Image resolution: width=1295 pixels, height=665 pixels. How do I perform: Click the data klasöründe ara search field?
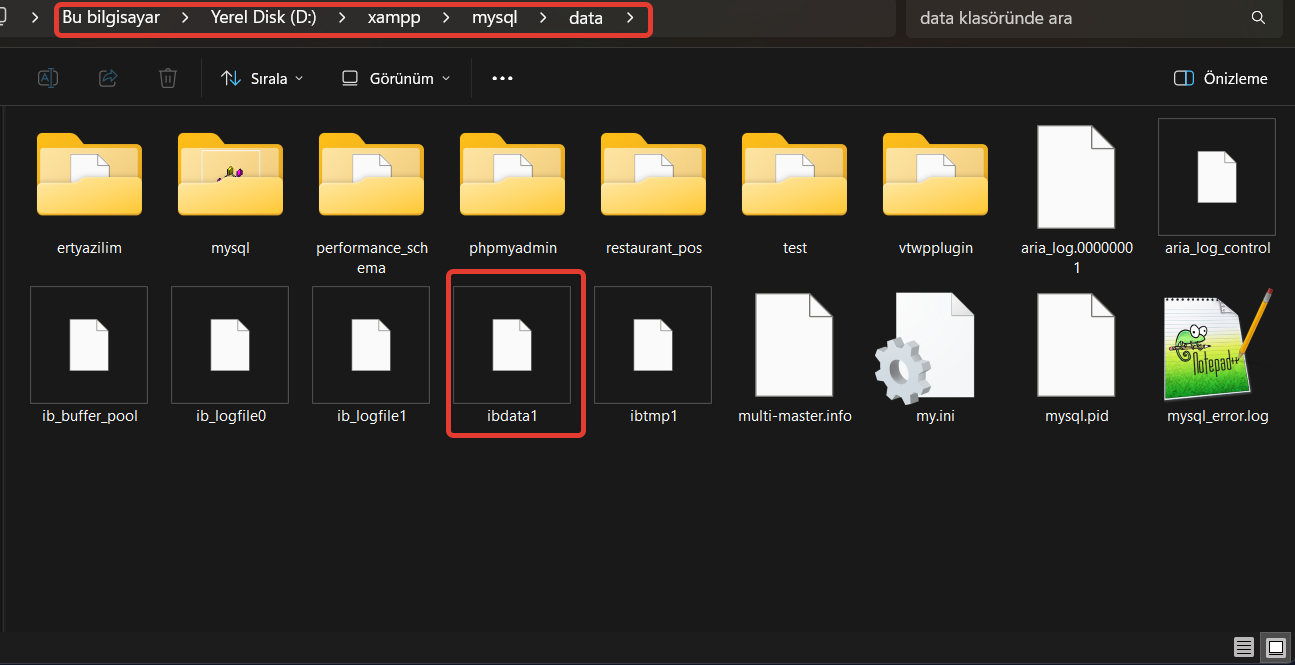coord(1075,18)
